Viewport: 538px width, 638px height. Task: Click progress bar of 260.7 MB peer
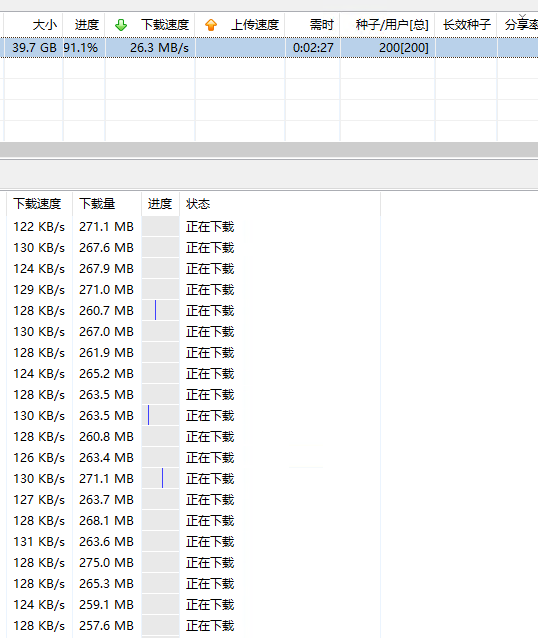160,311
